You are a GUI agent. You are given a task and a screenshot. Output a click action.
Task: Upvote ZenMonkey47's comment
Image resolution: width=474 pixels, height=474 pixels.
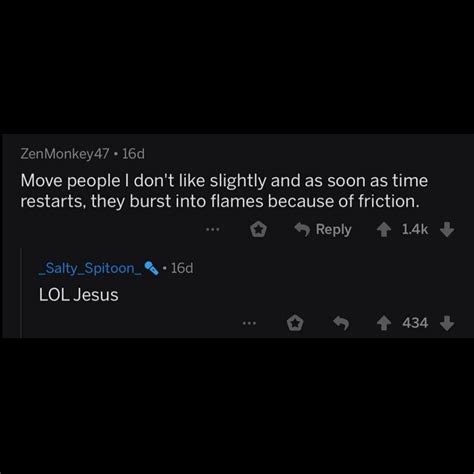tap(384, 230)
